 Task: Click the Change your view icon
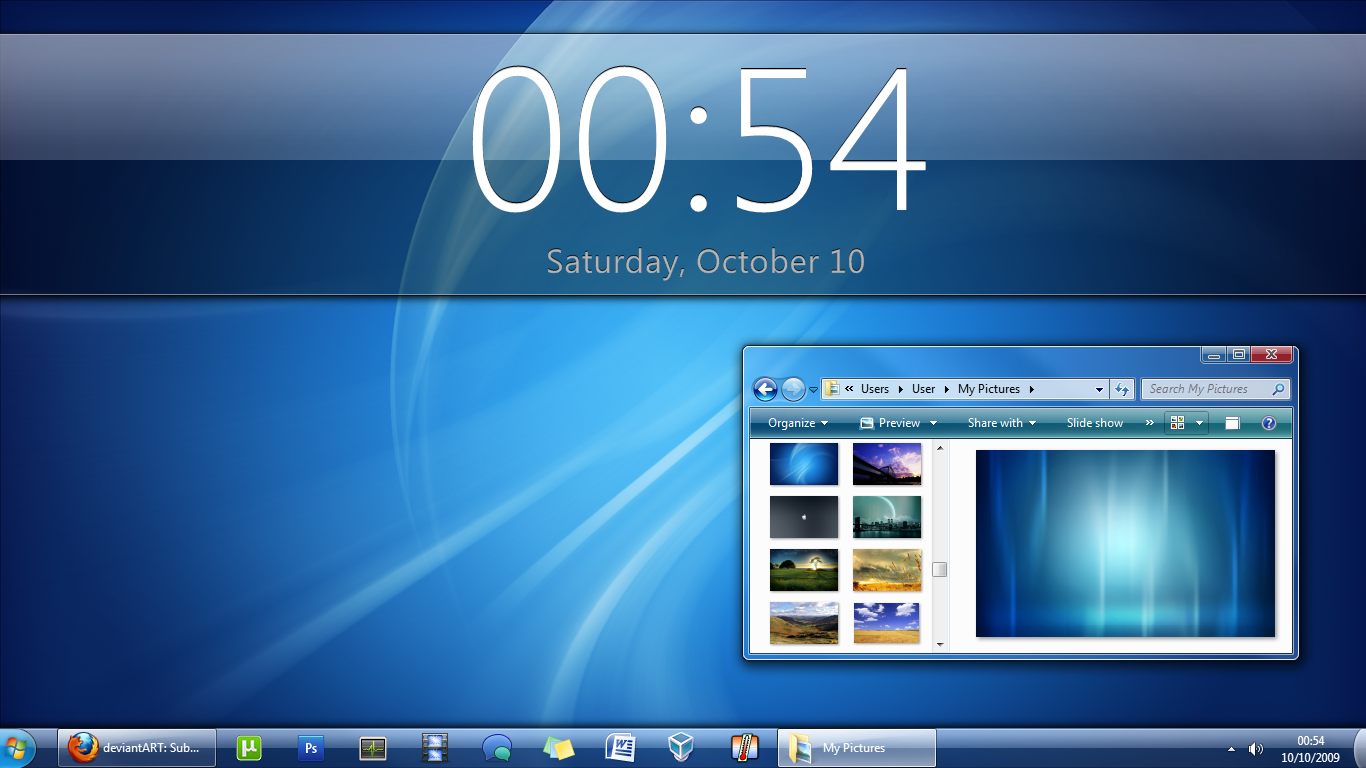pyautogui.click(x=1177, y=423)
